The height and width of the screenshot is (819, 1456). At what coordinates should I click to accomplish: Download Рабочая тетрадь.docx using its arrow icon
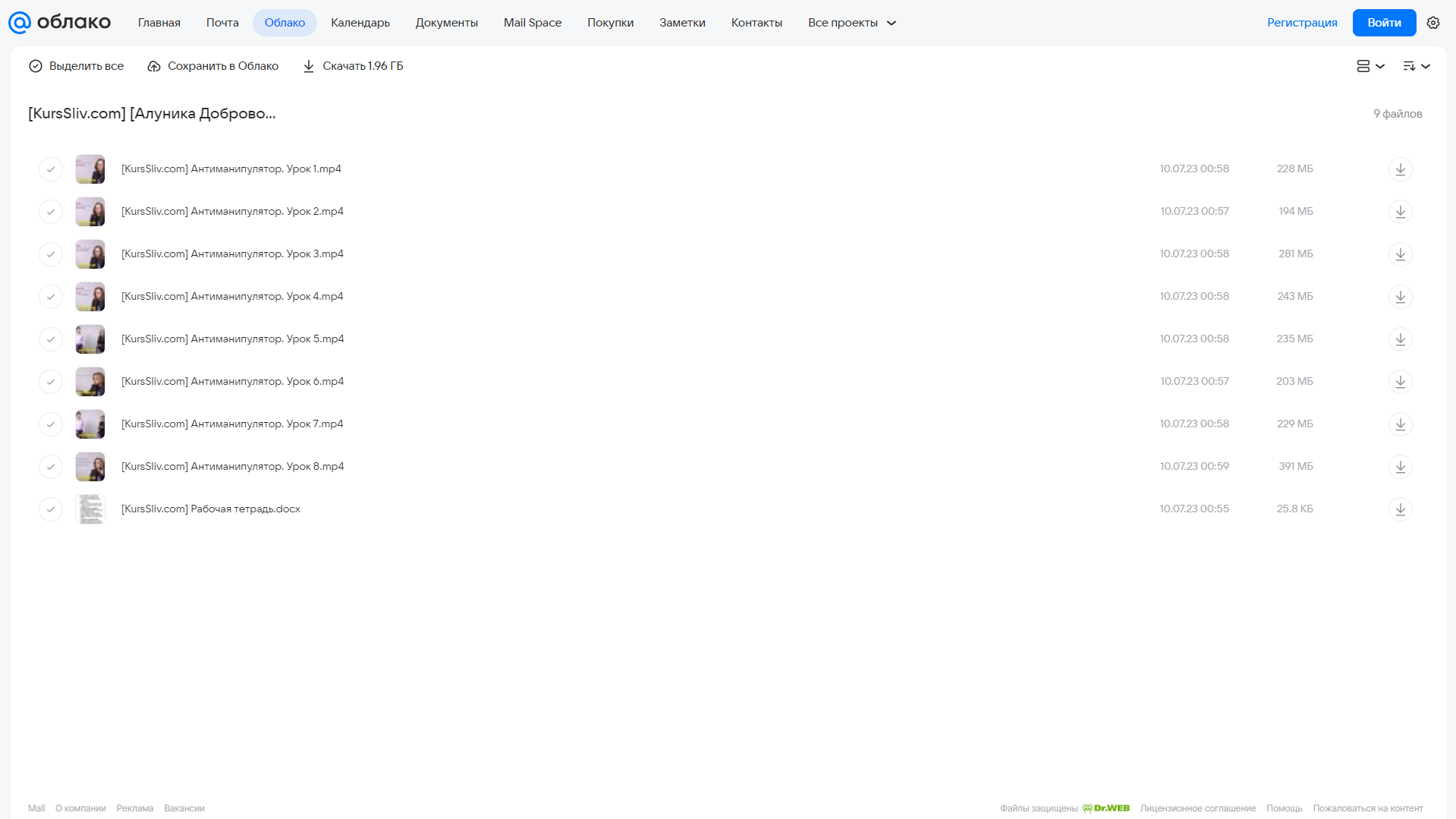[x=1400, y=509]
